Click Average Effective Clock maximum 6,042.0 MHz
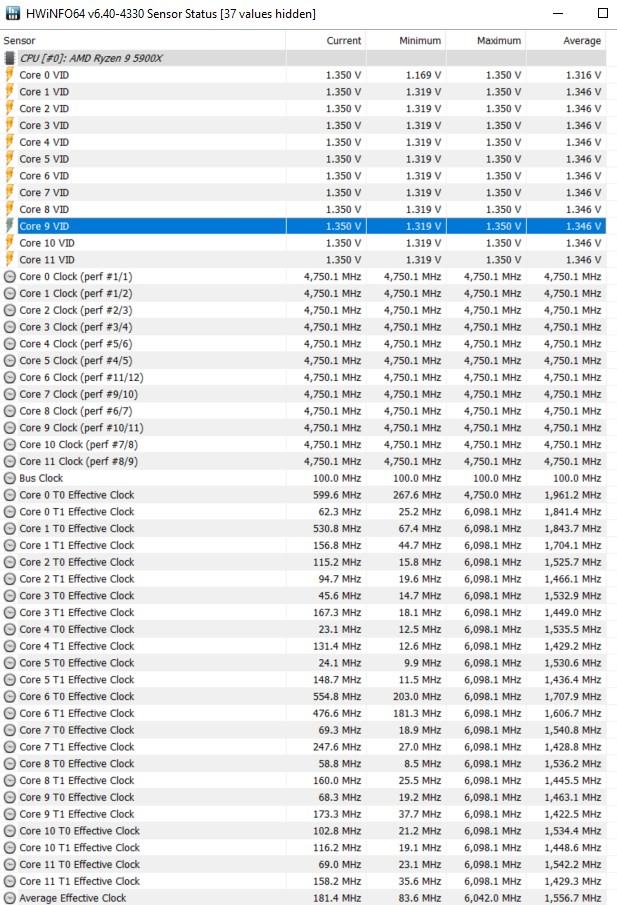This screenshot has height=905, width=617. [492, 897]
